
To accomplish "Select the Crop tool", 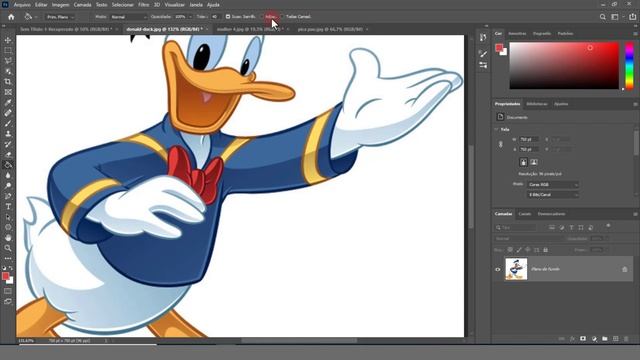I will [8, 82].
